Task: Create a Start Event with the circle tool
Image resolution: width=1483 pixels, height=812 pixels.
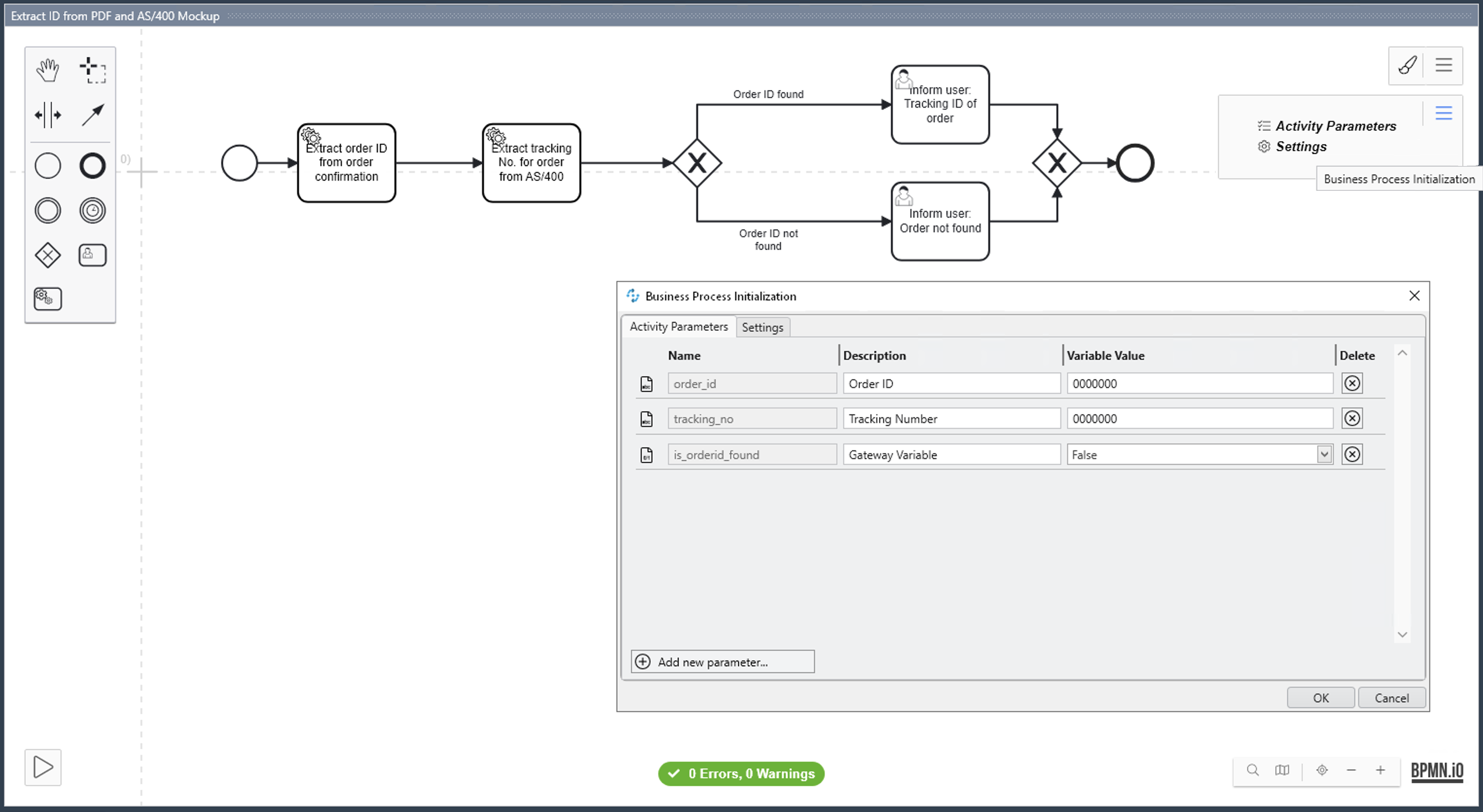Action: coord(48,165)
